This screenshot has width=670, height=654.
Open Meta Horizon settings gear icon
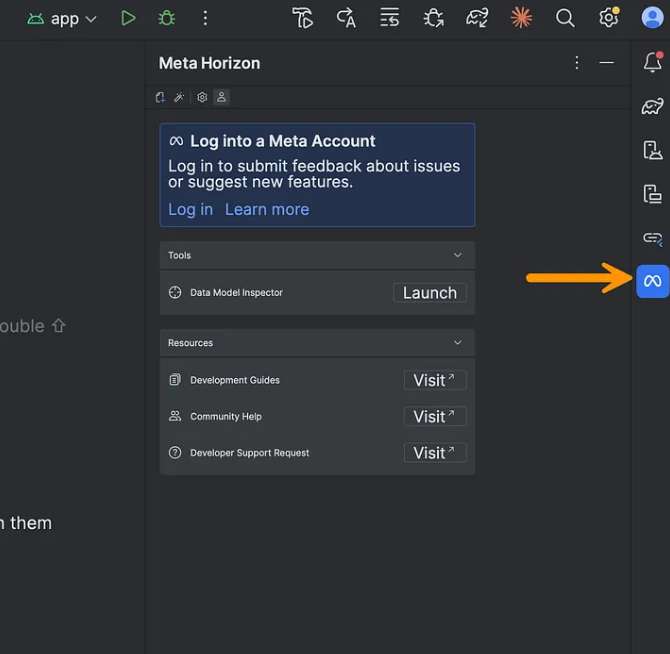point(202,97)
